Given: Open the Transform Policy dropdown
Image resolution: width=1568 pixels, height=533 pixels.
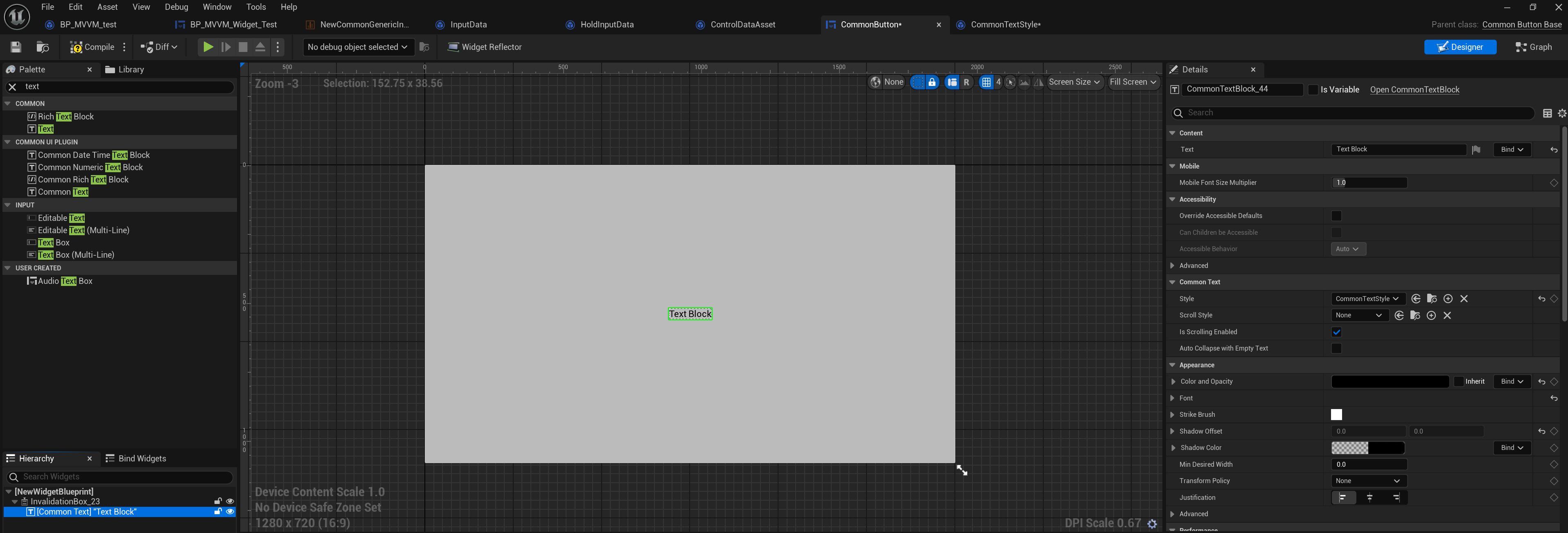Looking at the screenshot, I should pyautogui.click(x=1368, y=481).
